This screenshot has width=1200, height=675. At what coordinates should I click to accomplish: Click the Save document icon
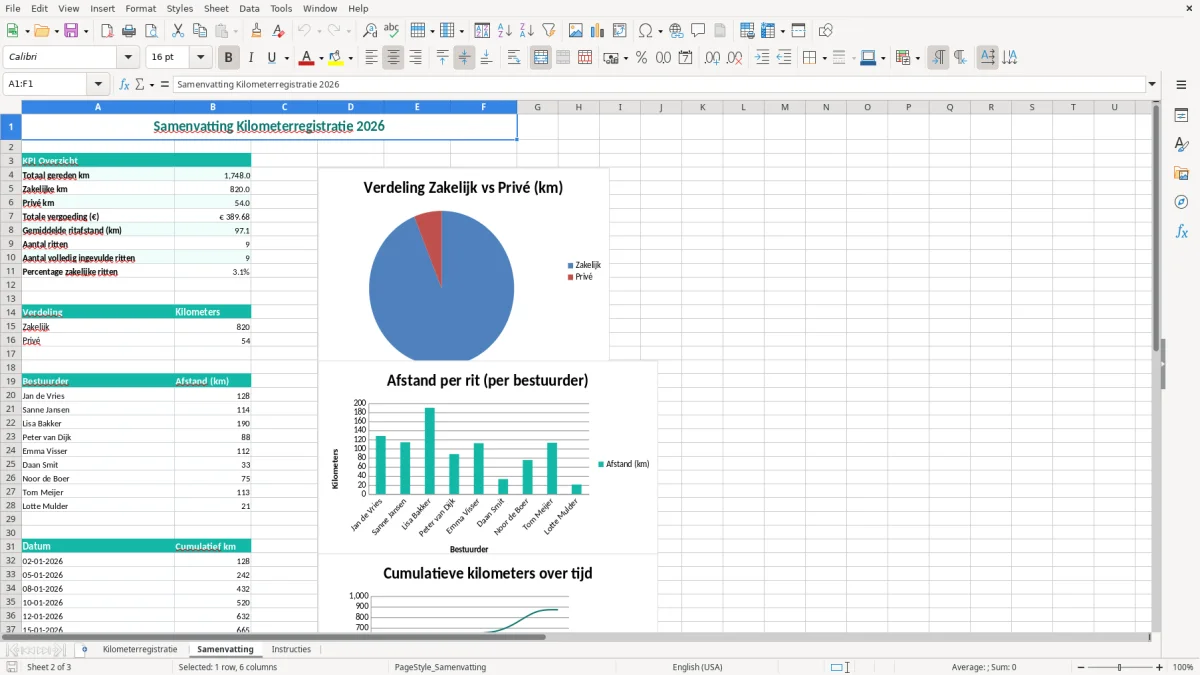(71, 31)
